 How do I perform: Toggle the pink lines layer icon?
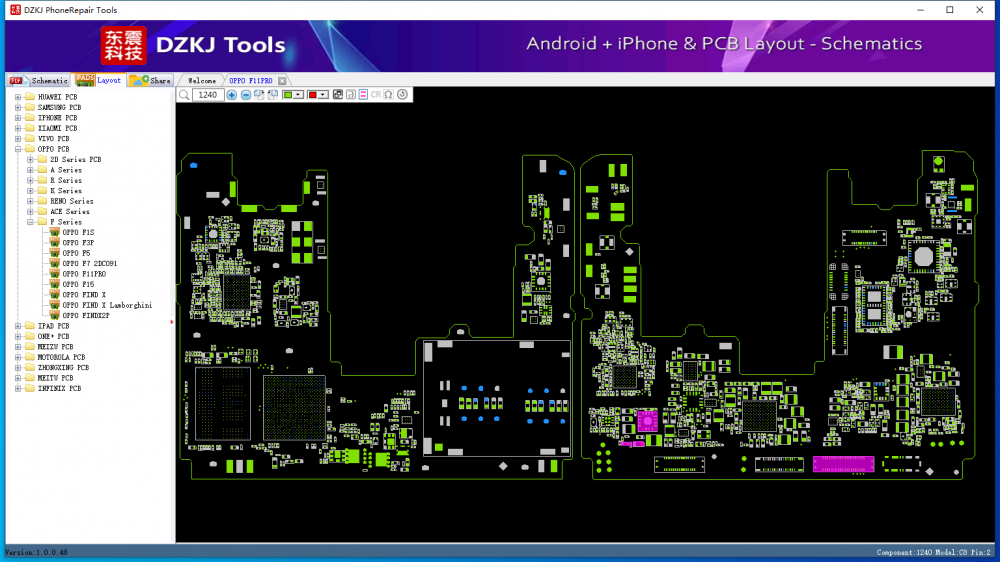pos(363,95)
